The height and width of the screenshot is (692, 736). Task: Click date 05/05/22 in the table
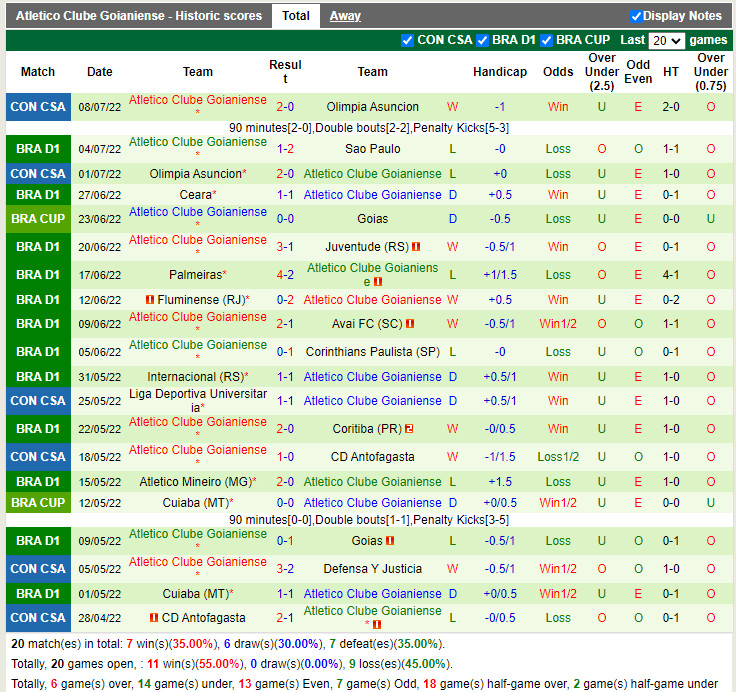coord(100,569)
